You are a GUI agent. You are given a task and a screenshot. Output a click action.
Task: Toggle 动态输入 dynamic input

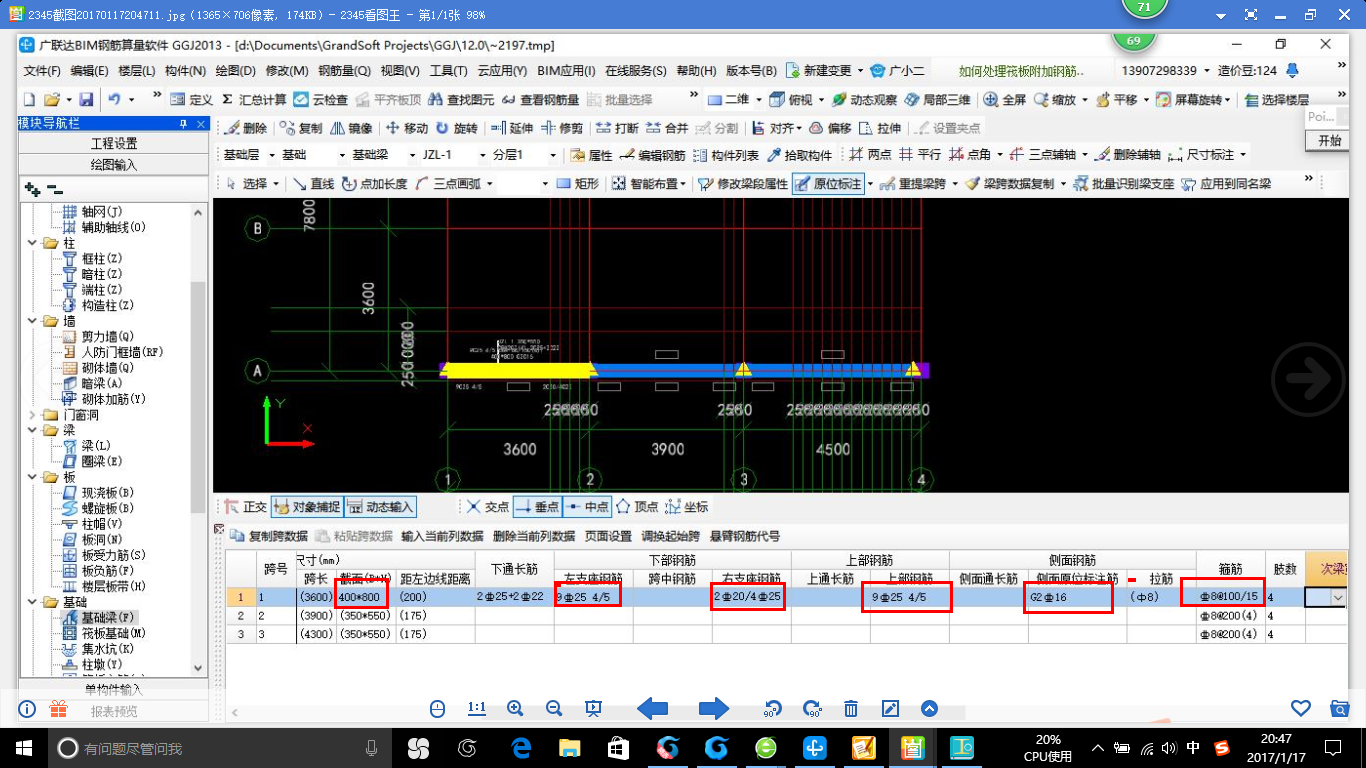click(x=380, y=507)
